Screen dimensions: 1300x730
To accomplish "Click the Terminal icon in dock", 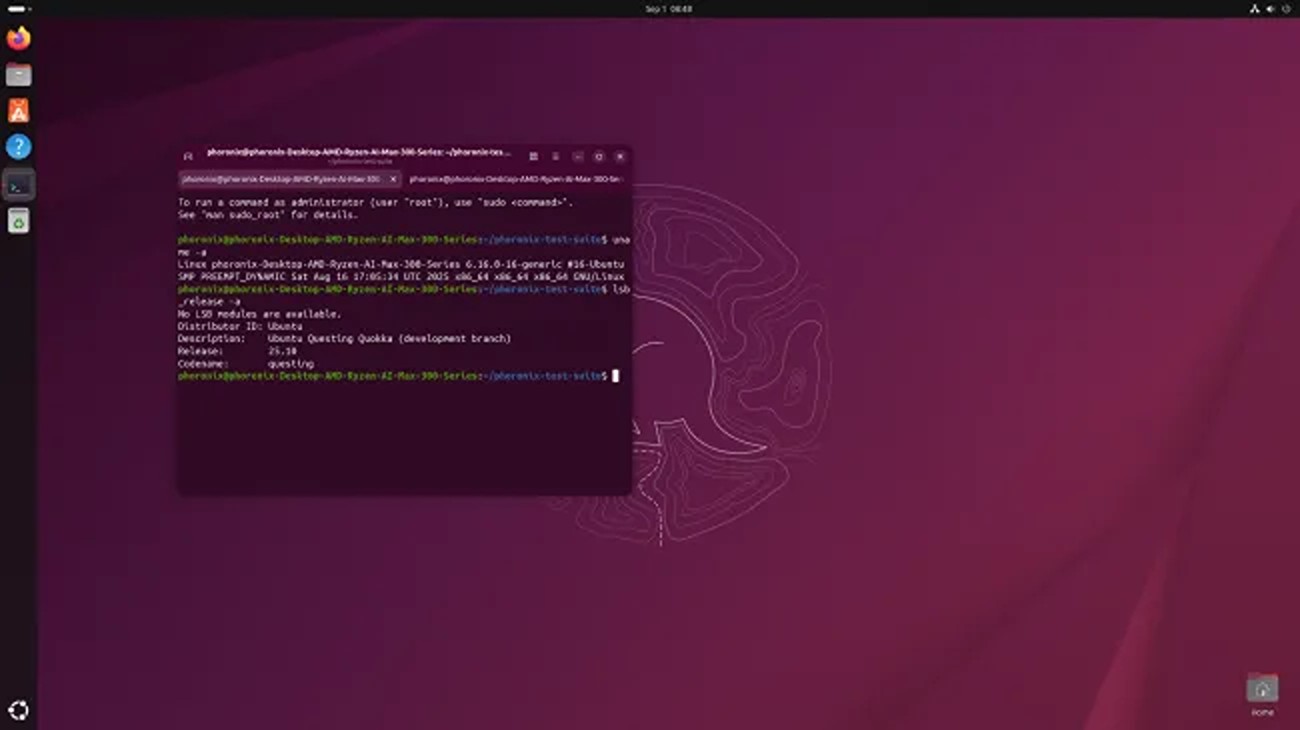I will click(x=18, y=184).
